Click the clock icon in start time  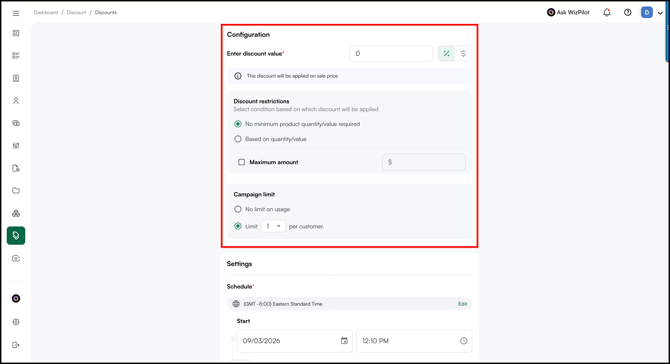tap(464, 341)
